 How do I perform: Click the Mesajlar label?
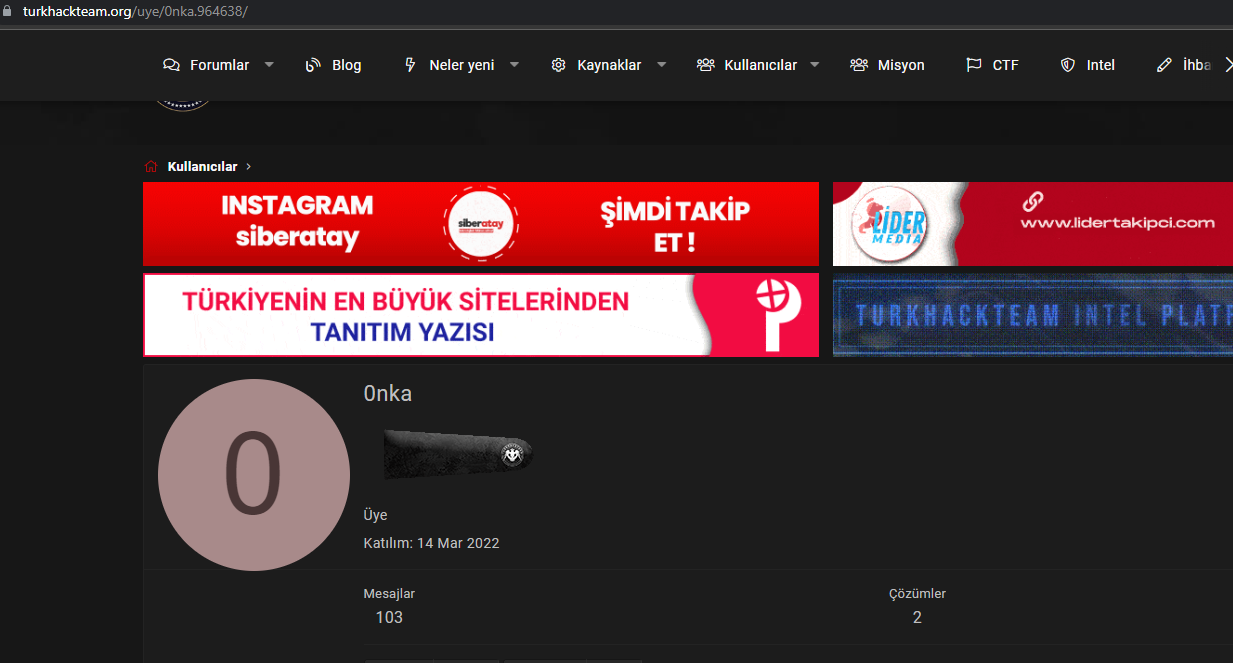389,594
